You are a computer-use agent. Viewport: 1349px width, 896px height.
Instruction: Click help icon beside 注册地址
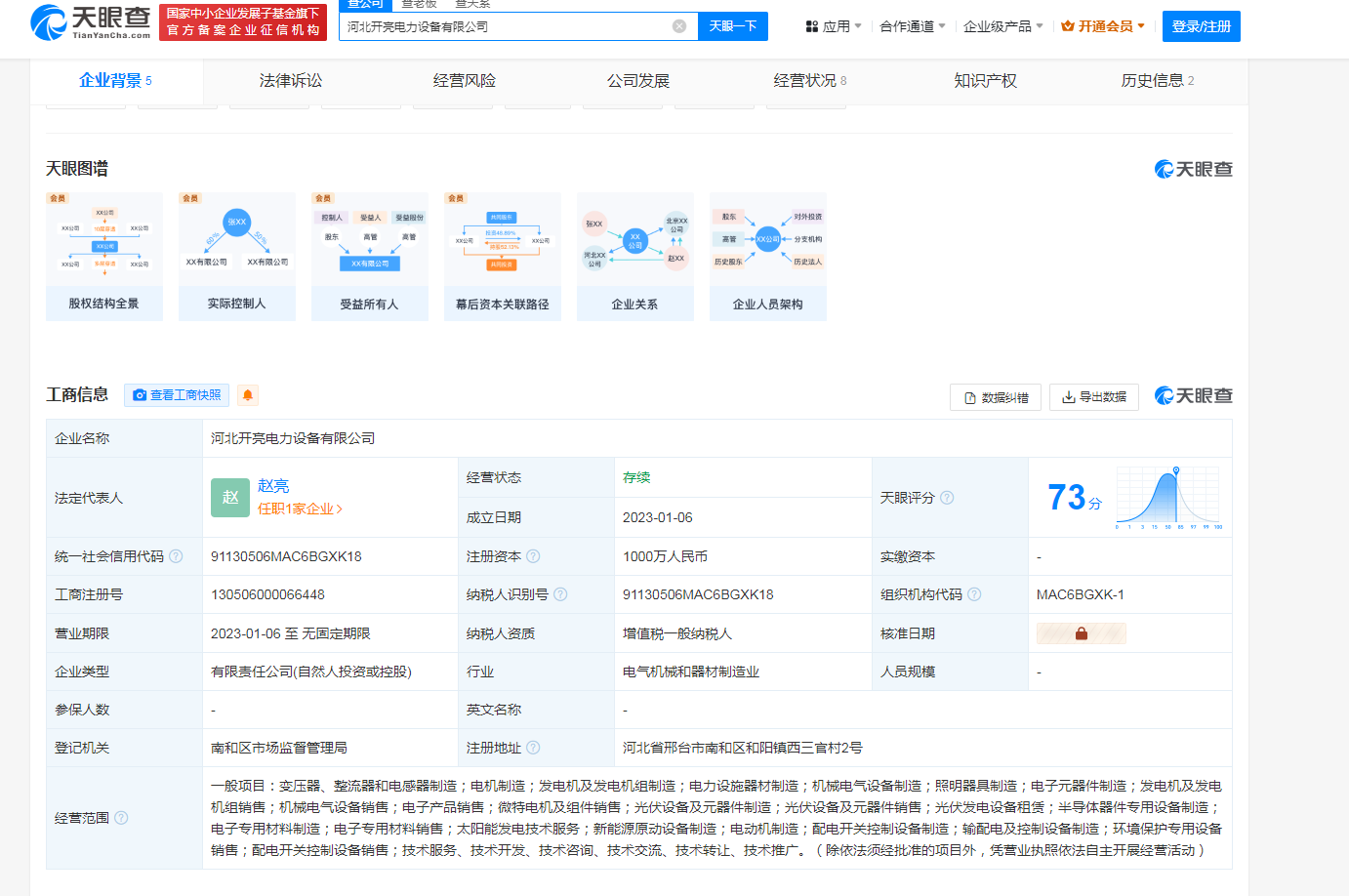click(x=533, y=748)
